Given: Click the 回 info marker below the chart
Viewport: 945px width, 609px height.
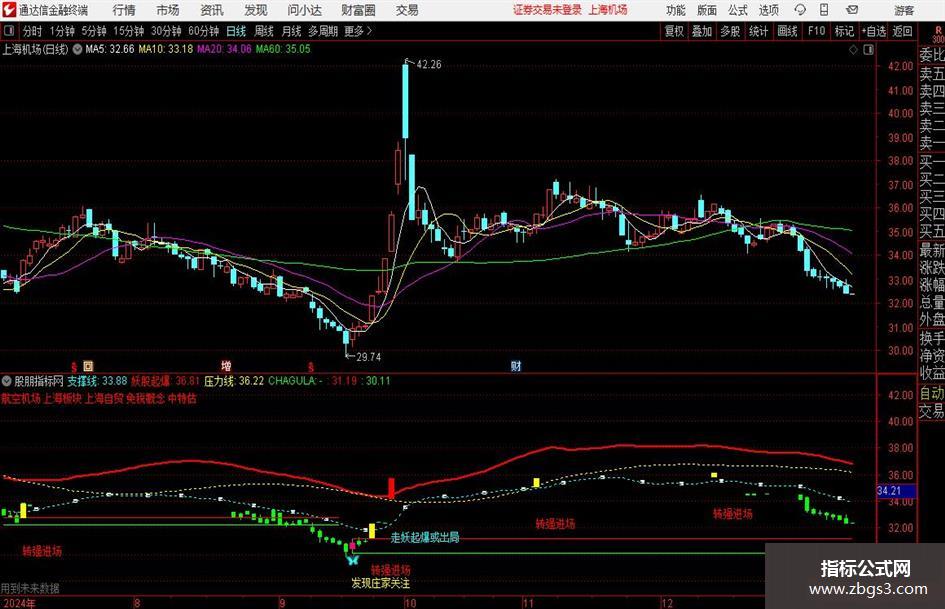Looking at the screenshot, I should click(88, 366).
